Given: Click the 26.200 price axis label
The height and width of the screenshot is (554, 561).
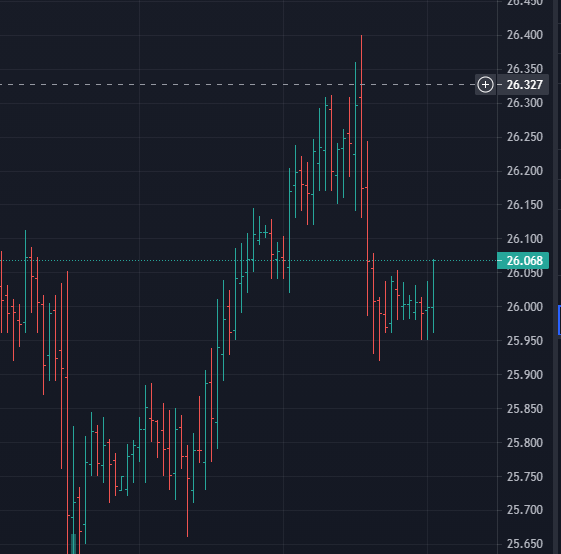Looking at the screenshot, I should [525, 171].
